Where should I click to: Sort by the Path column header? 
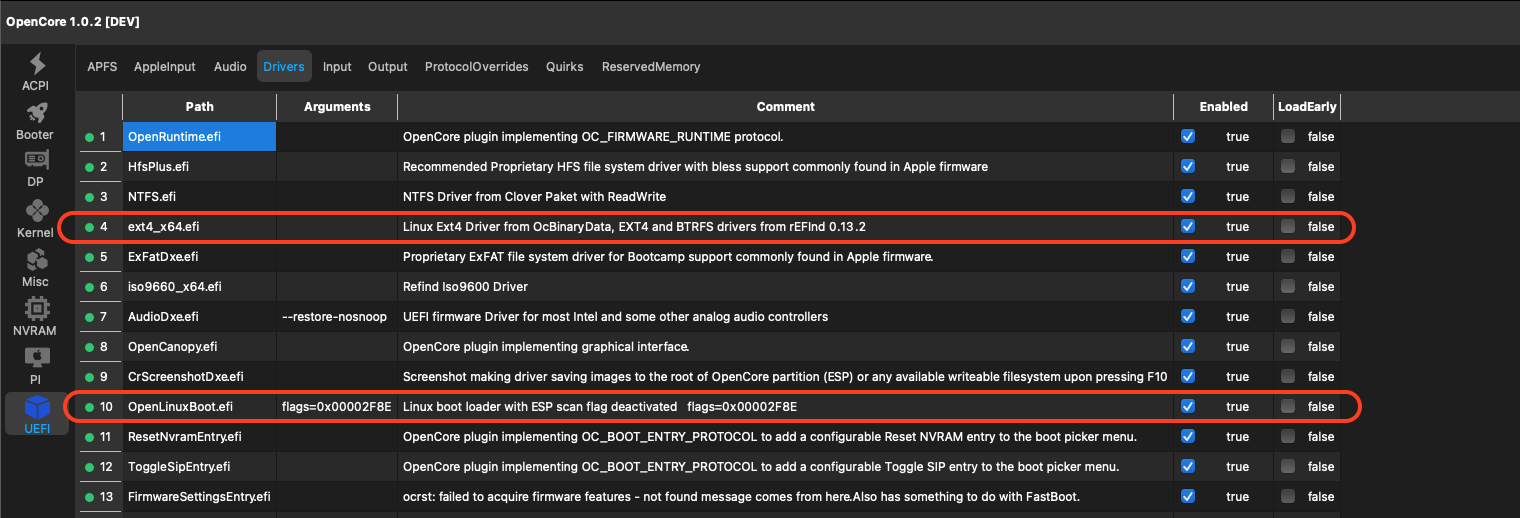199,107
